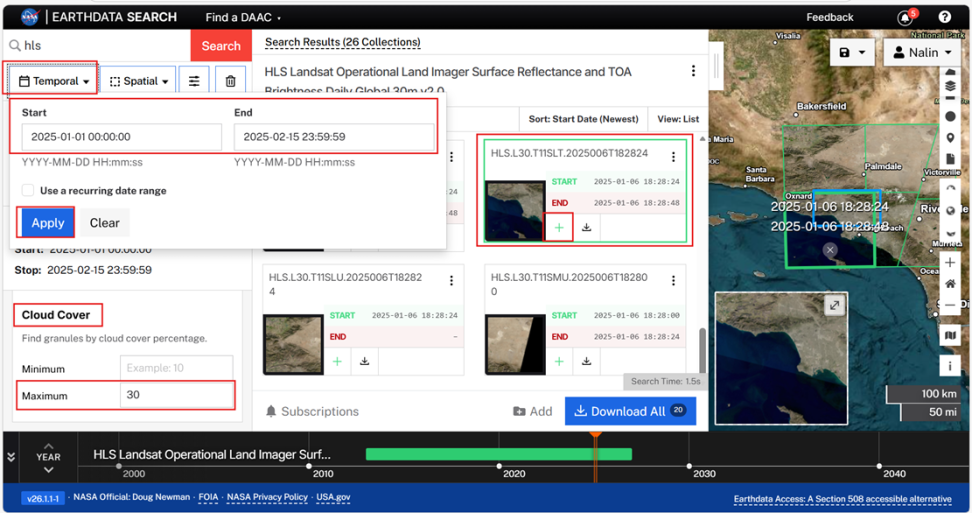Download the T11SLT granule
The image size is (972, 513).
(x=586, y=227)
